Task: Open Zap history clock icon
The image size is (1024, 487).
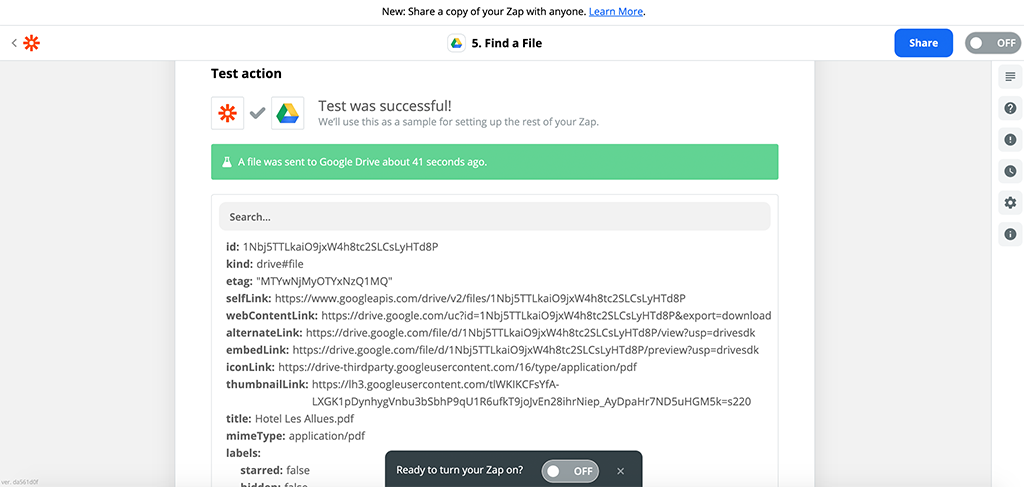Action: point(1010,171)
